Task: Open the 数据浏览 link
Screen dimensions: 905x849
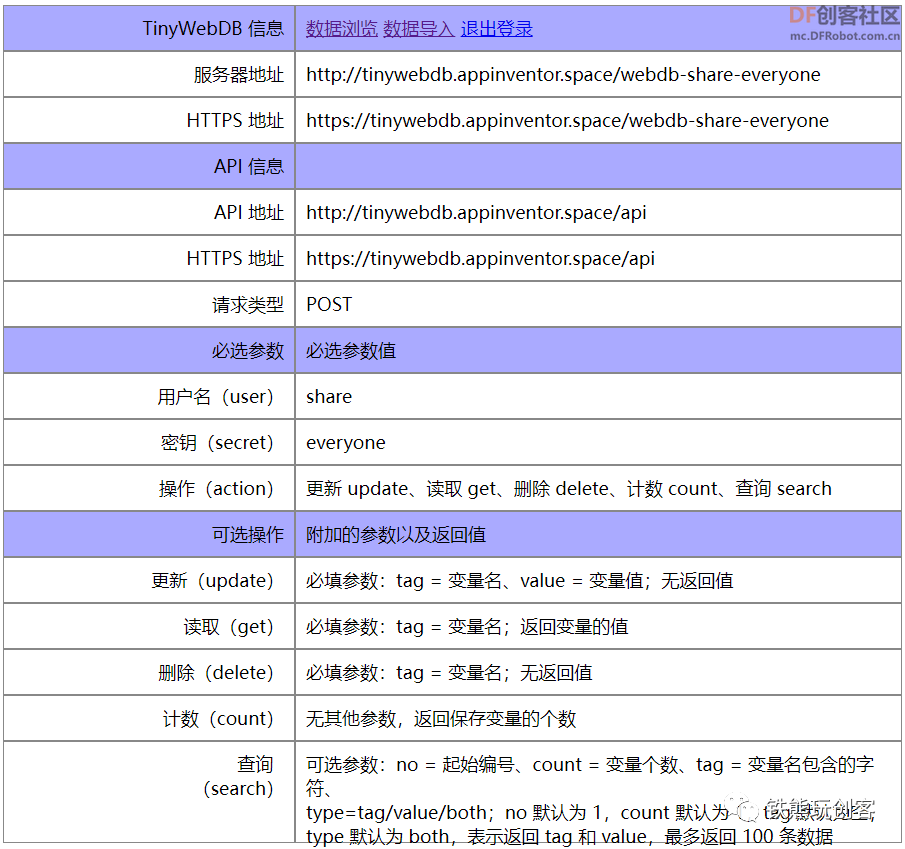Action: pos(342,28)
